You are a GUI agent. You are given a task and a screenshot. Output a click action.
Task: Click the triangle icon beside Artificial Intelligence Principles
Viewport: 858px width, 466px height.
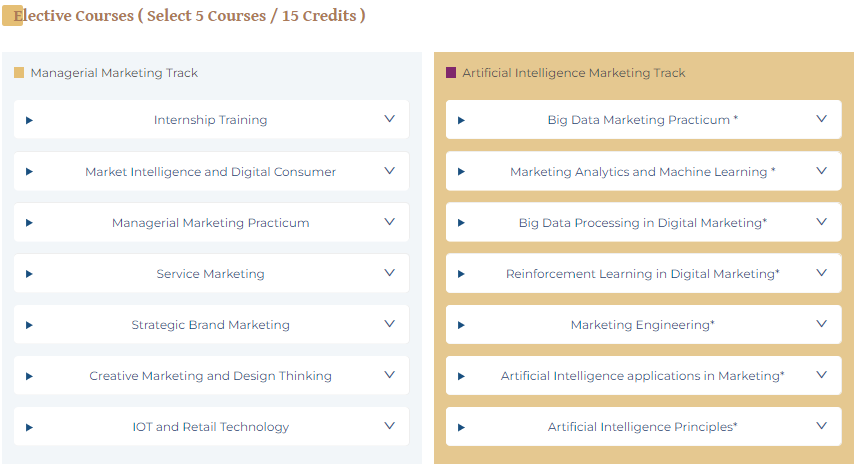click(461, 428)
